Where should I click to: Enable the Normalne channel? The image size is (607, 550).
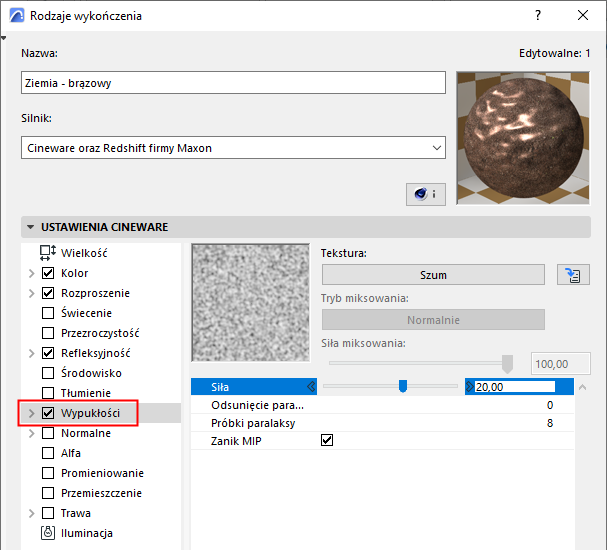[48, 433]
